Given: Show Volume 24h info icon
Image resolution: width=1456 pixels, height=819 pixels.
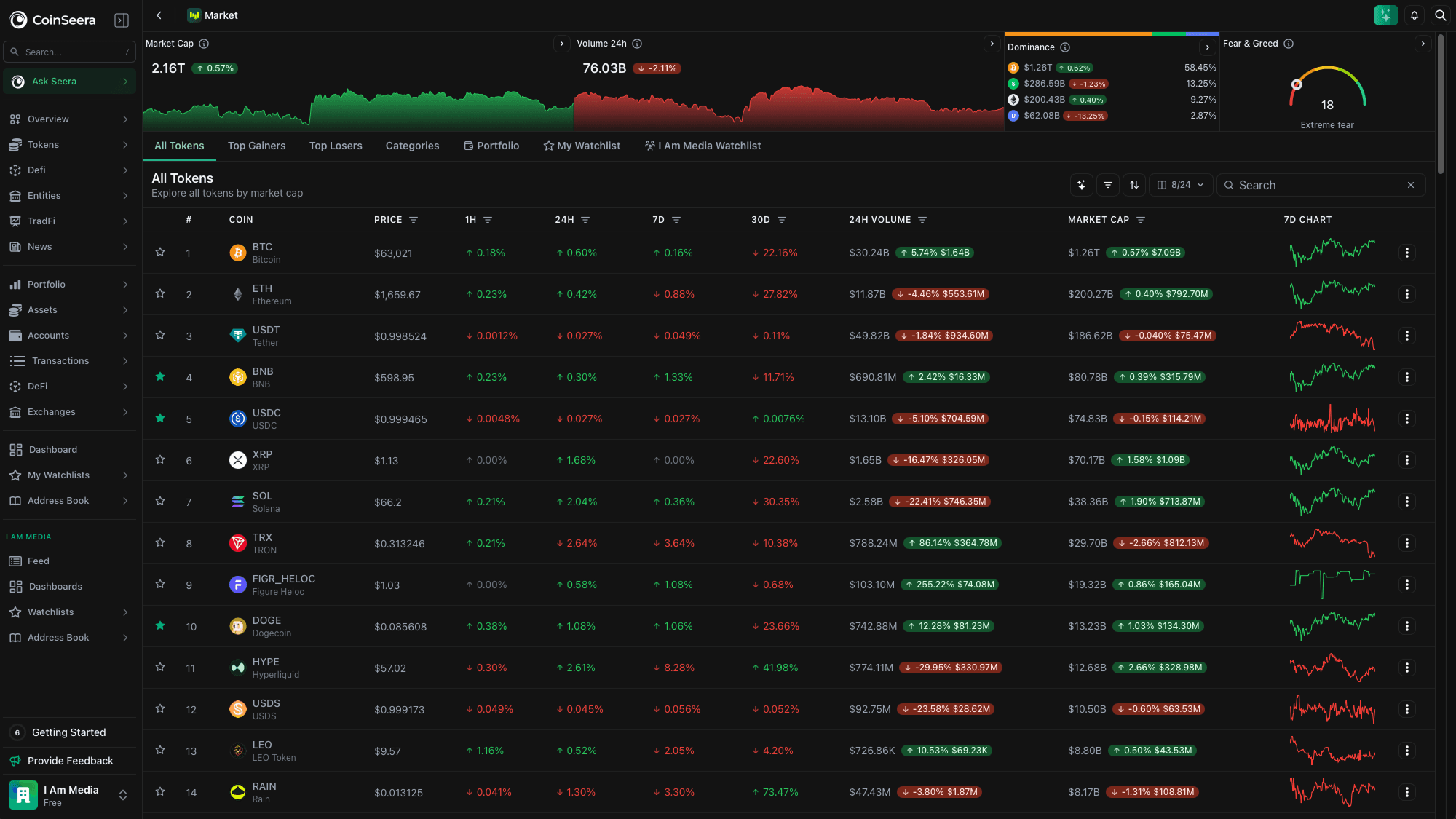Looking at the screenshot, I should coord(637,44).
